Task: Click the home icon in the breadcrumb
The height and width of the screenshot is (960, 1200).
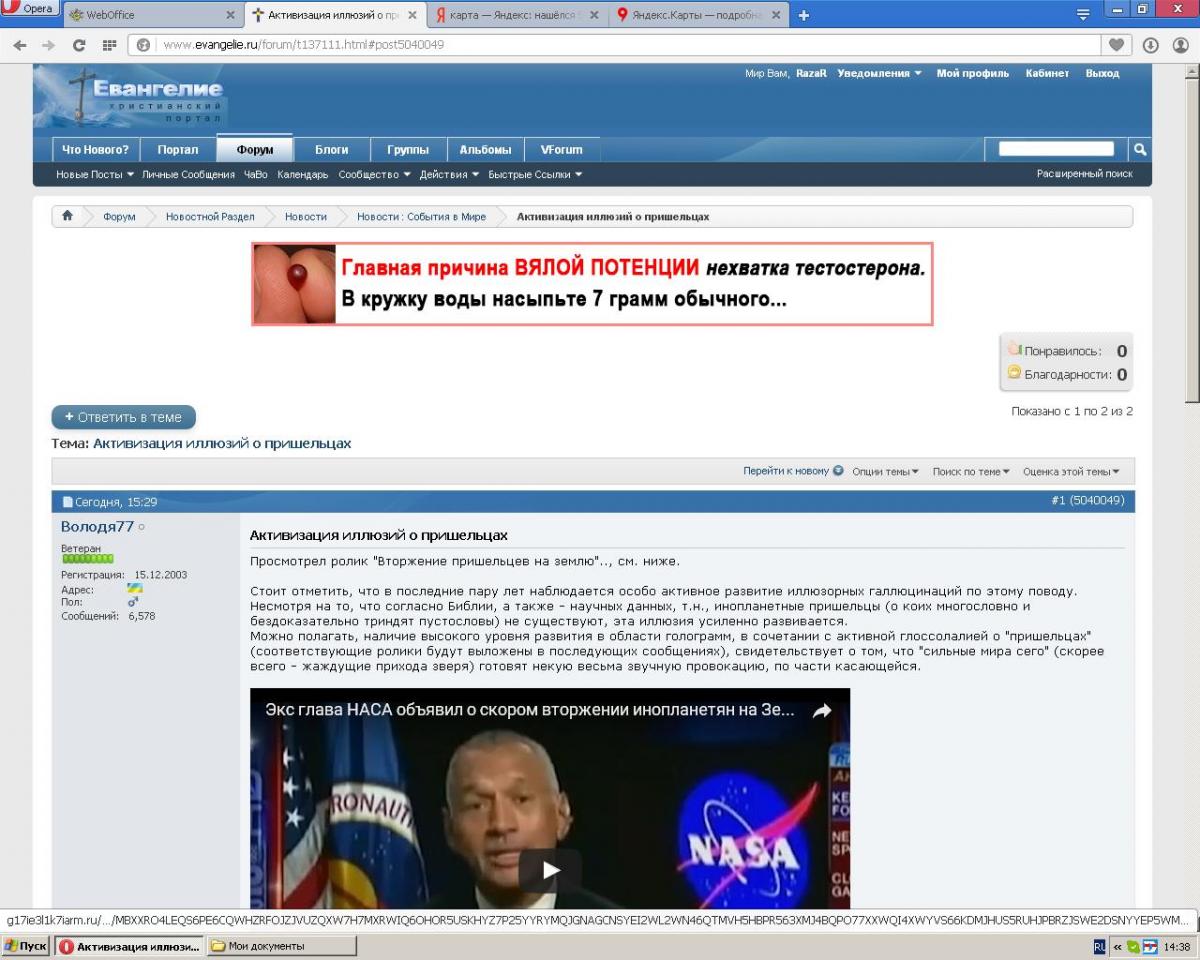Action: click(67, 216)
